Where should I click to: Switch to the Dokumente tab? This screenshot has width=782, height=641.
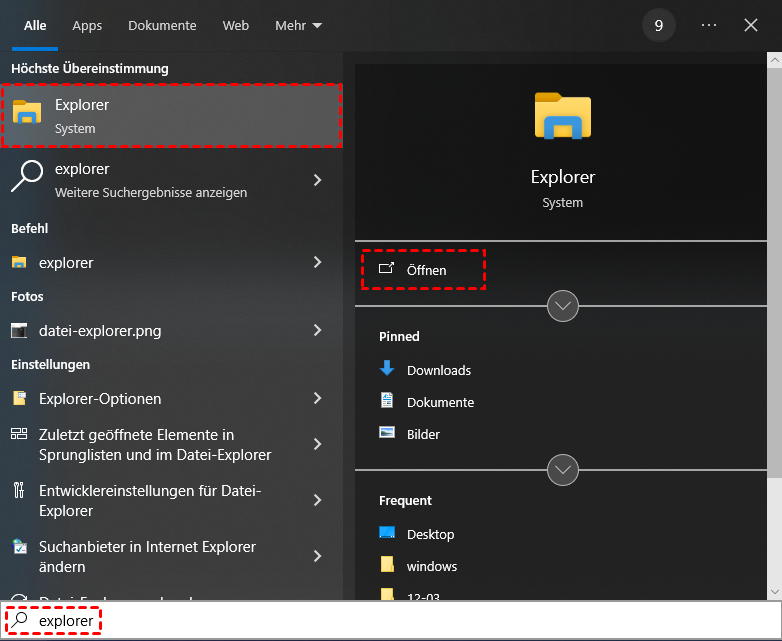pyautogui.click(x=162, y=26)
